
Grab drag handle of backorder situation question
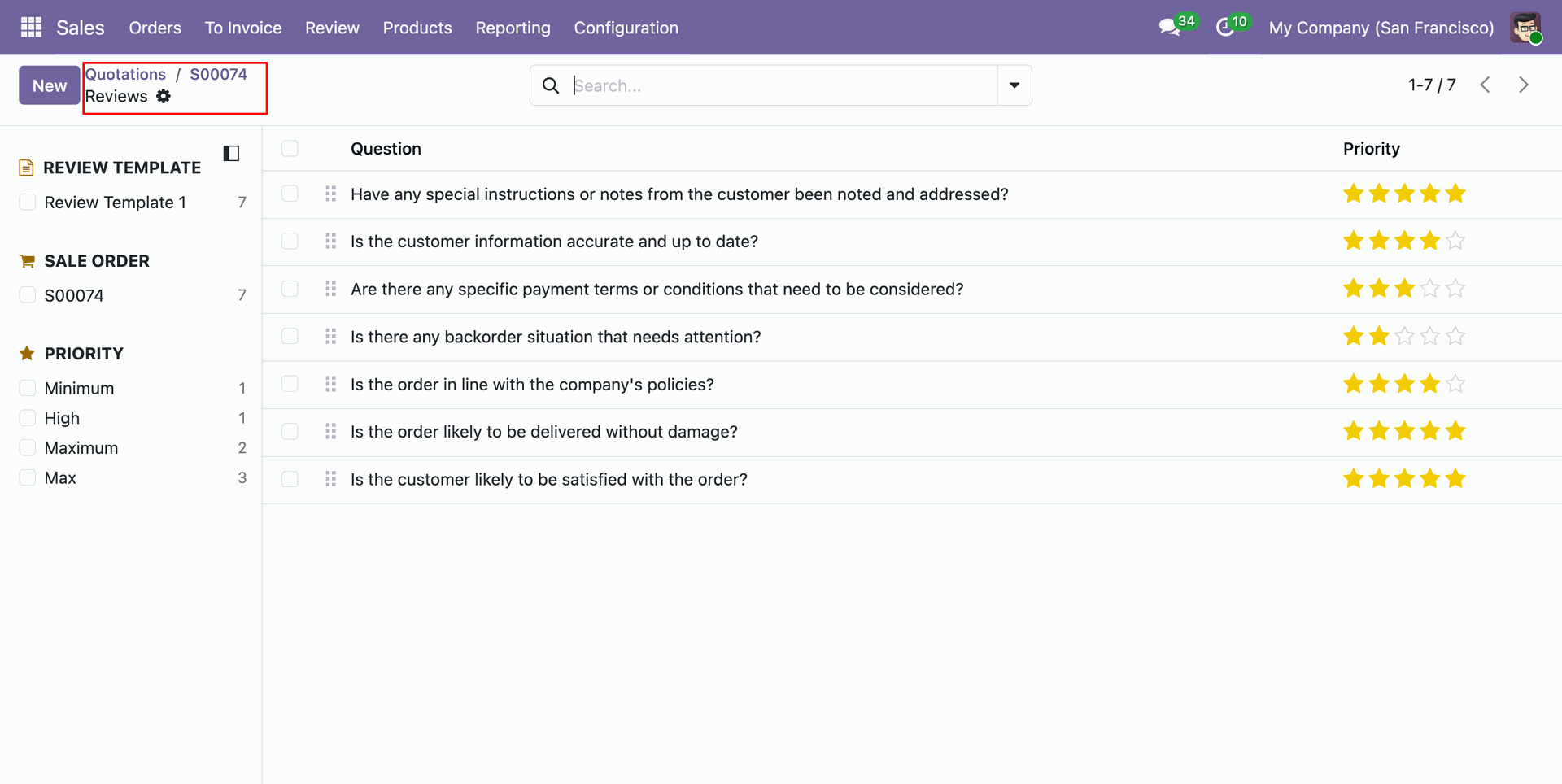[330, 336]
